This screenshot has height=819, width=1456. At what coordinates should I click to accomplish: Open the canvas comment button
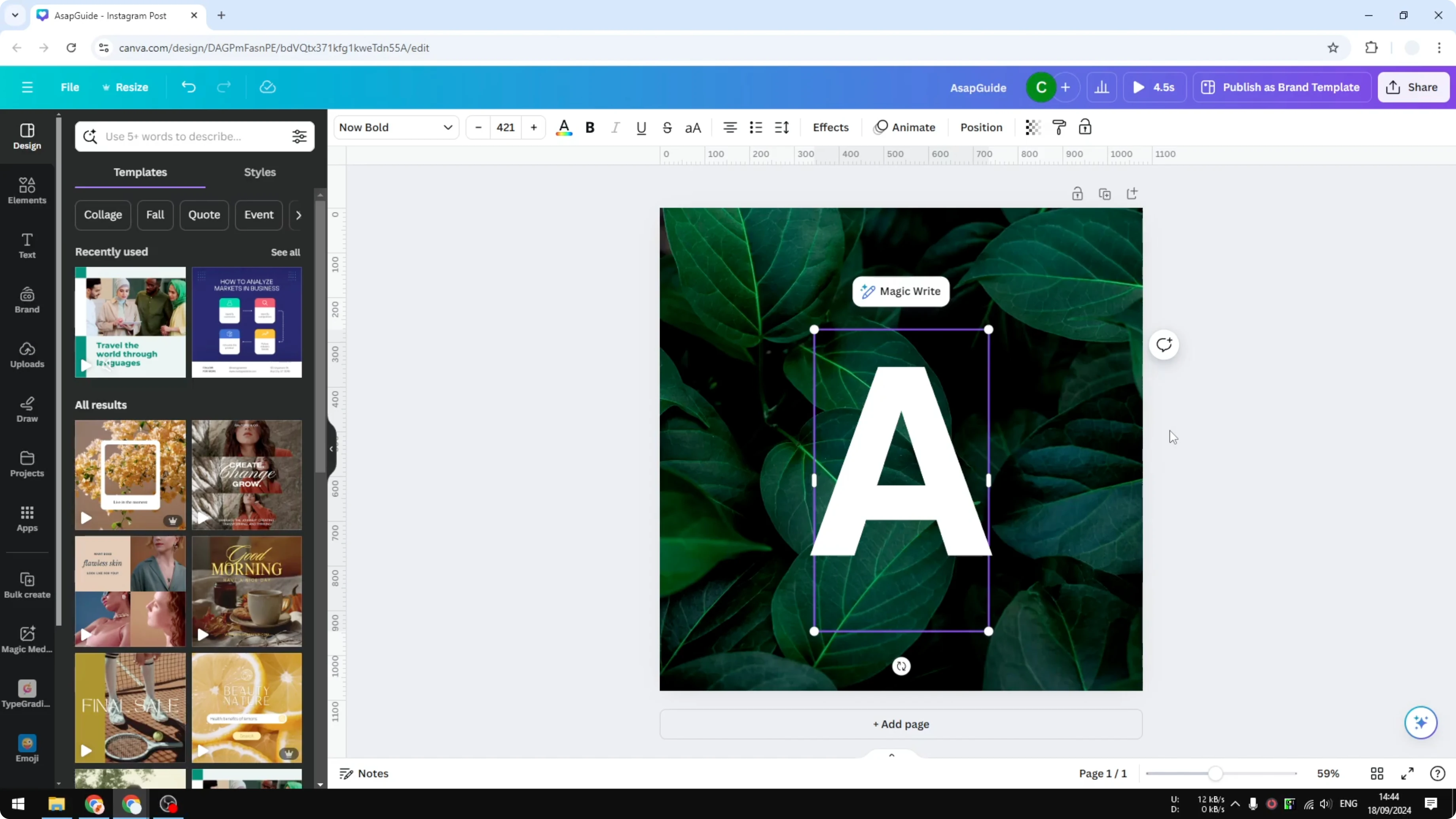(1164, 344)
